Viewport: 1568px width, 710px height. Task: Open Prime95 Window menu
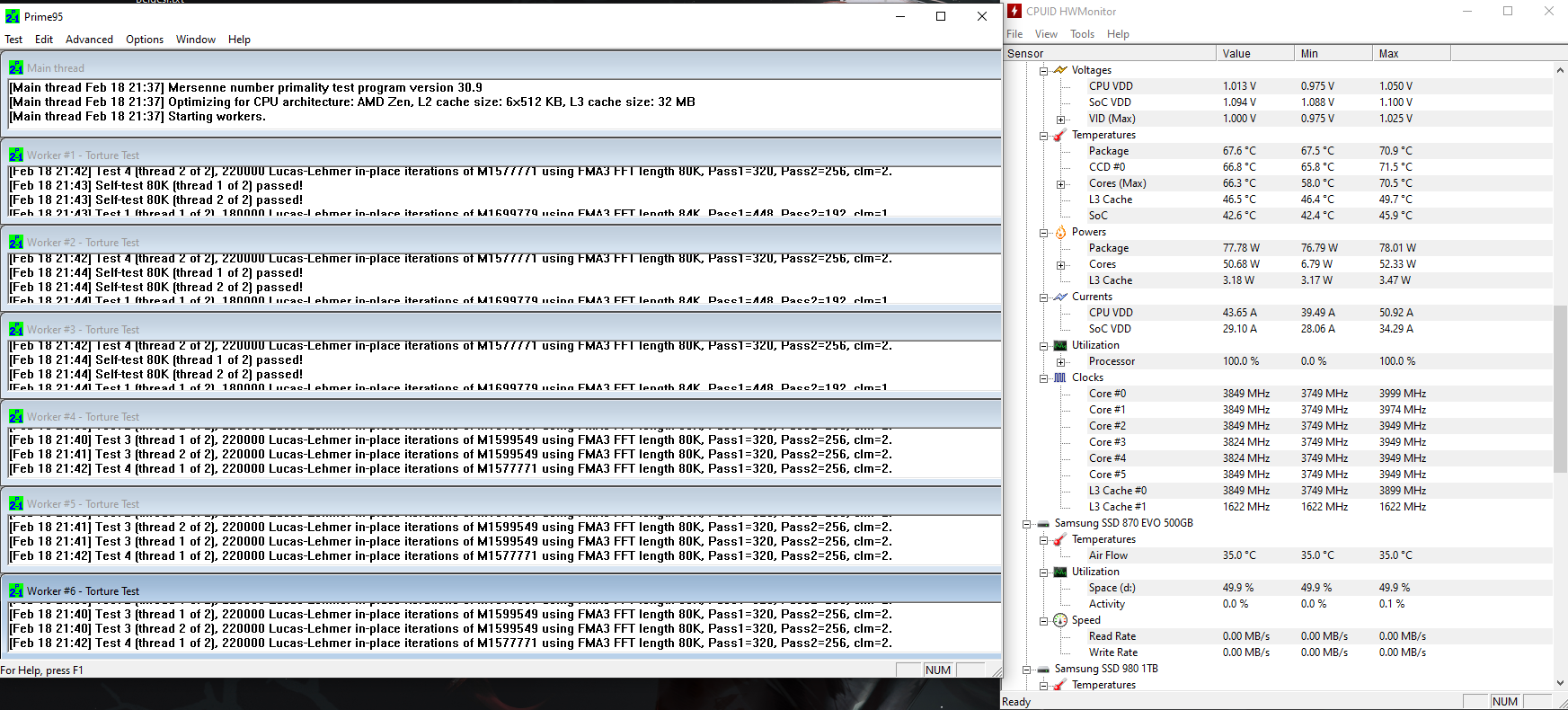pos(196,40)
